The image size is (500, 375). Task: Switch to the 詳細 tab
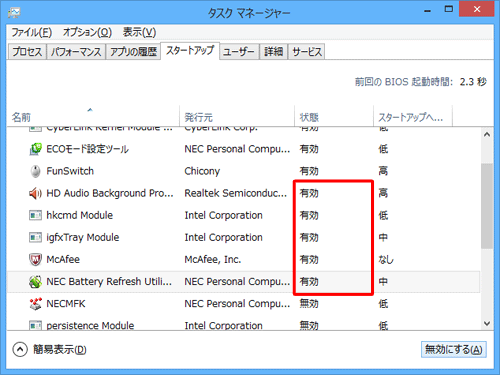(274, 52)
